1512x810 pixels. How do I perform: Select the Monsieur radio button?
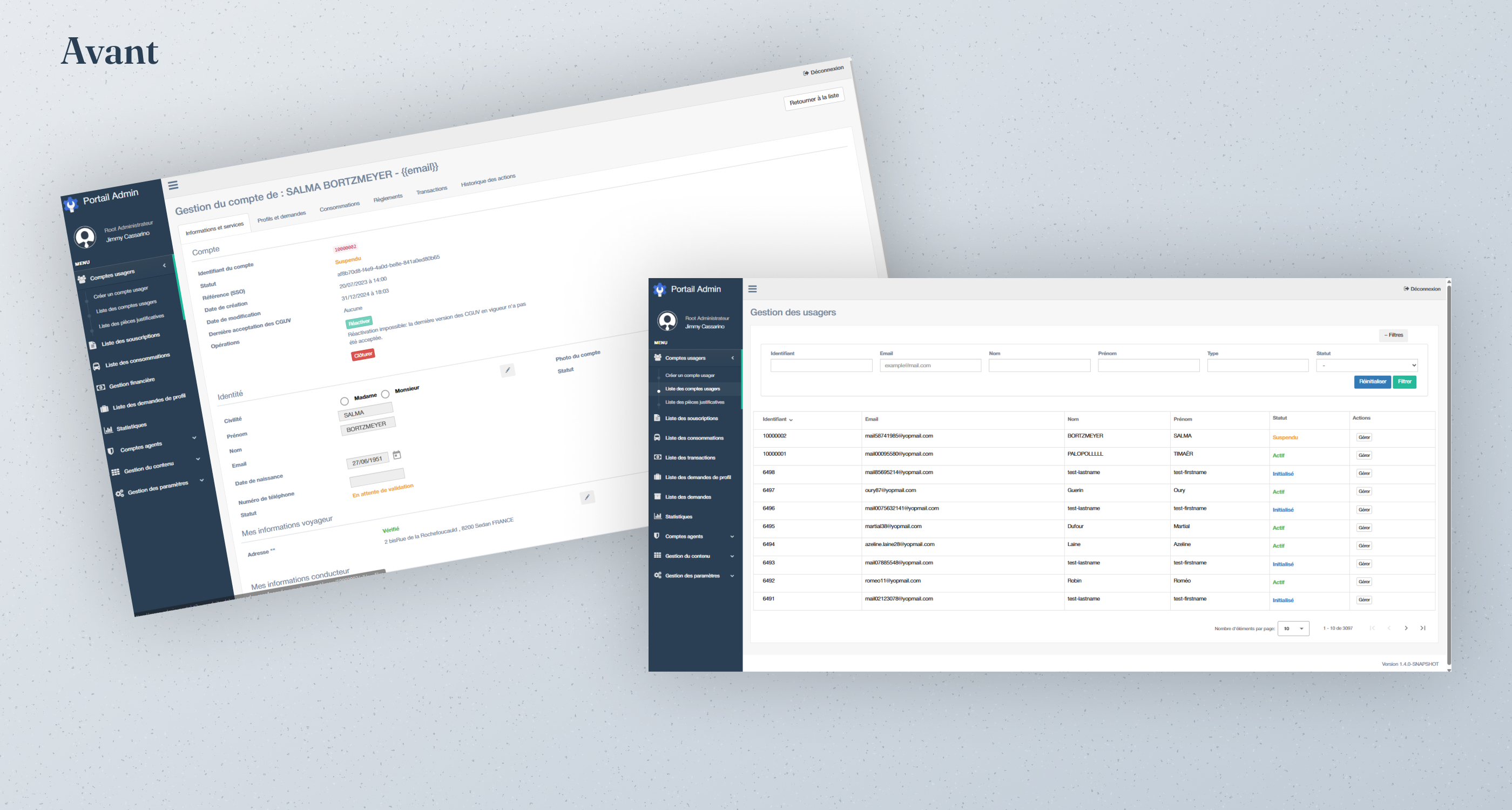click(385, 394)
